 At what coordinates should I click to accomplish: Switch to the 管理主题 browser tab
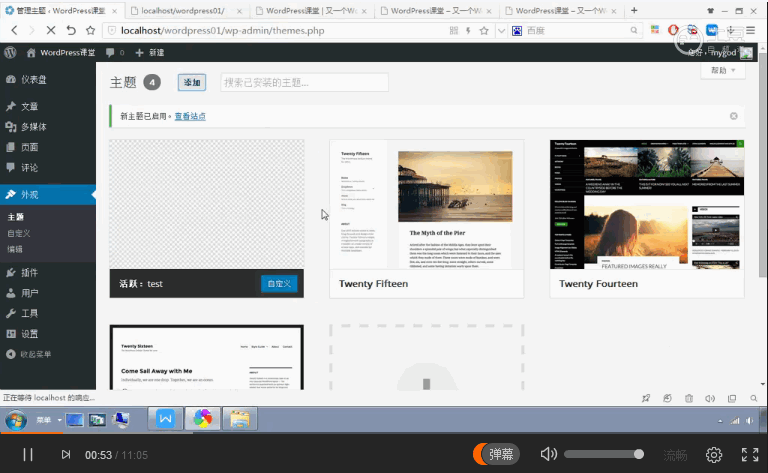pyautogui.click(x=62, y=10)
